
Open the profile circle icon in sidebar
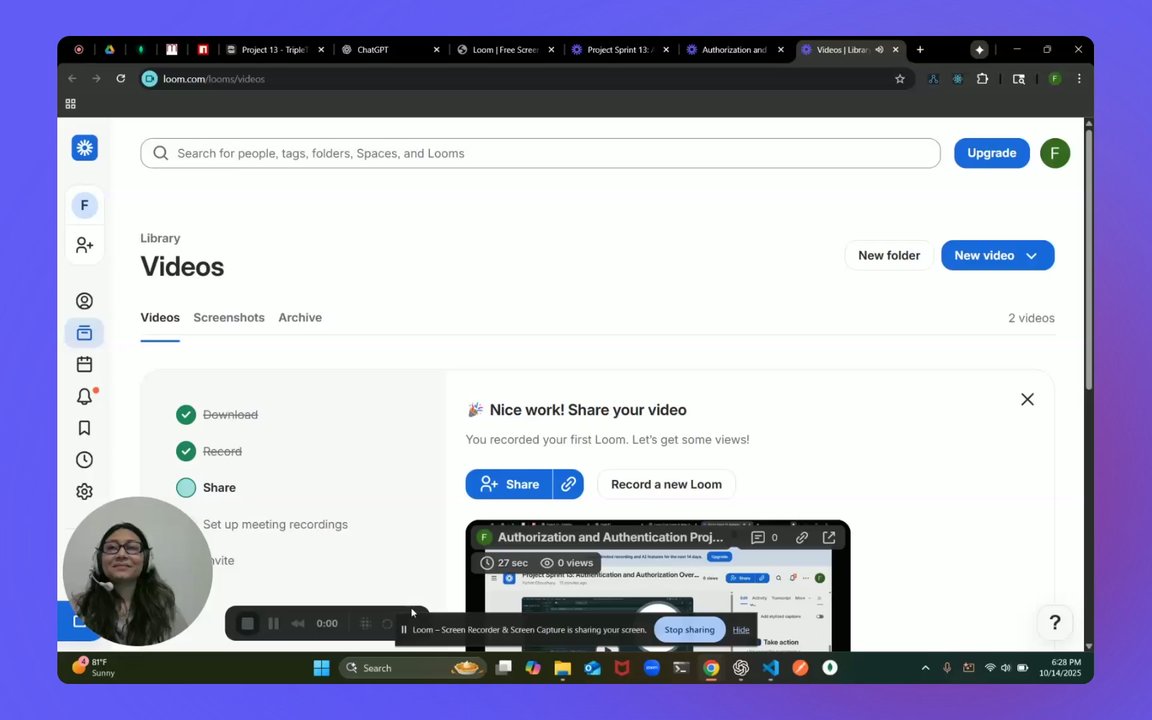pyautogui.click(x=84, y=301)
